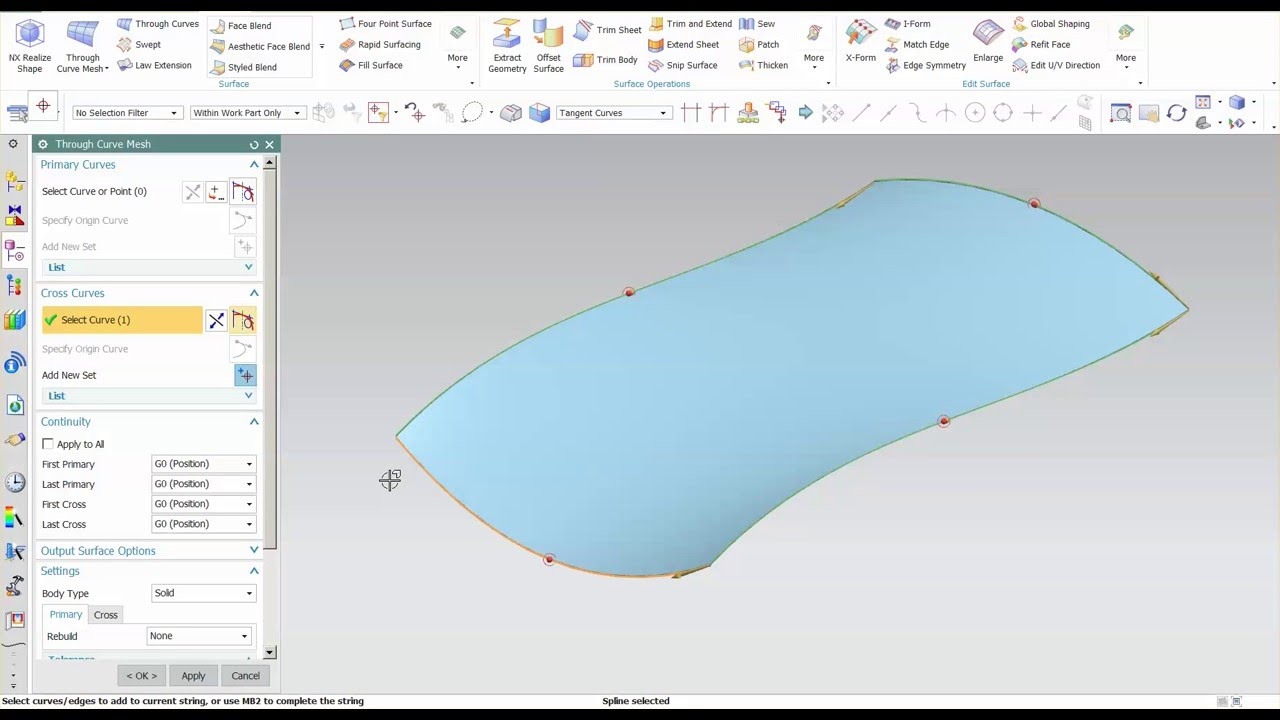
Task: Click the Cancel button
Action: pyautogui.click(x=245, y=676)
